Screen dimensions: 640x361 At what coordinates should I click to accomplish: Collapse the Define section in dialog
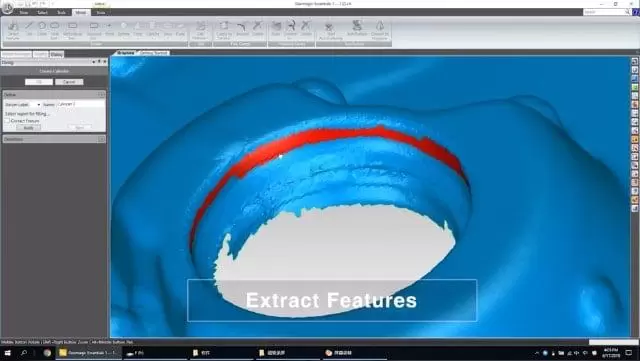coord(101,94)
